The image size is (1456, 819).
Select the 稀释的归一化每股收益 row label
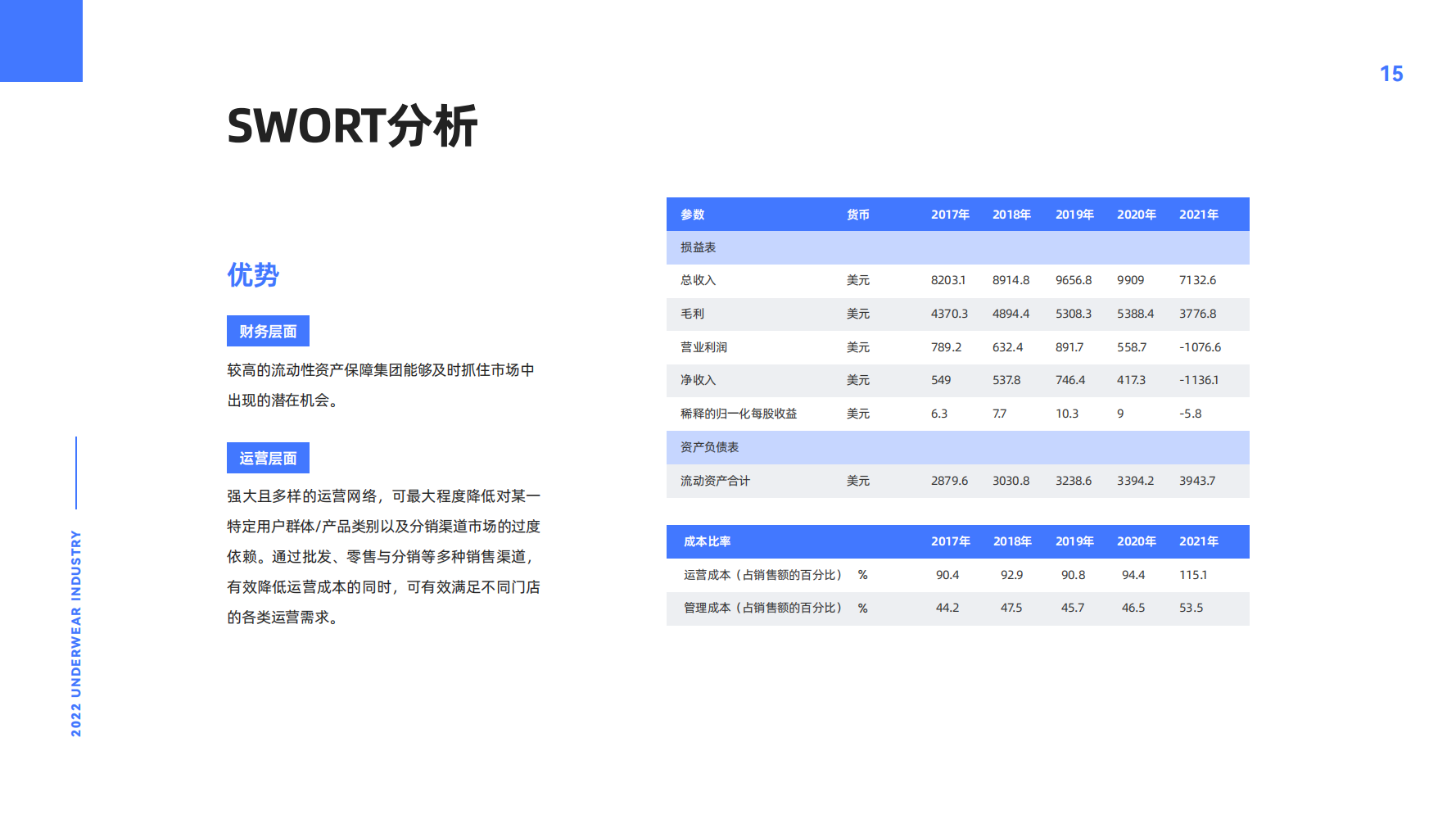point(739,414)
